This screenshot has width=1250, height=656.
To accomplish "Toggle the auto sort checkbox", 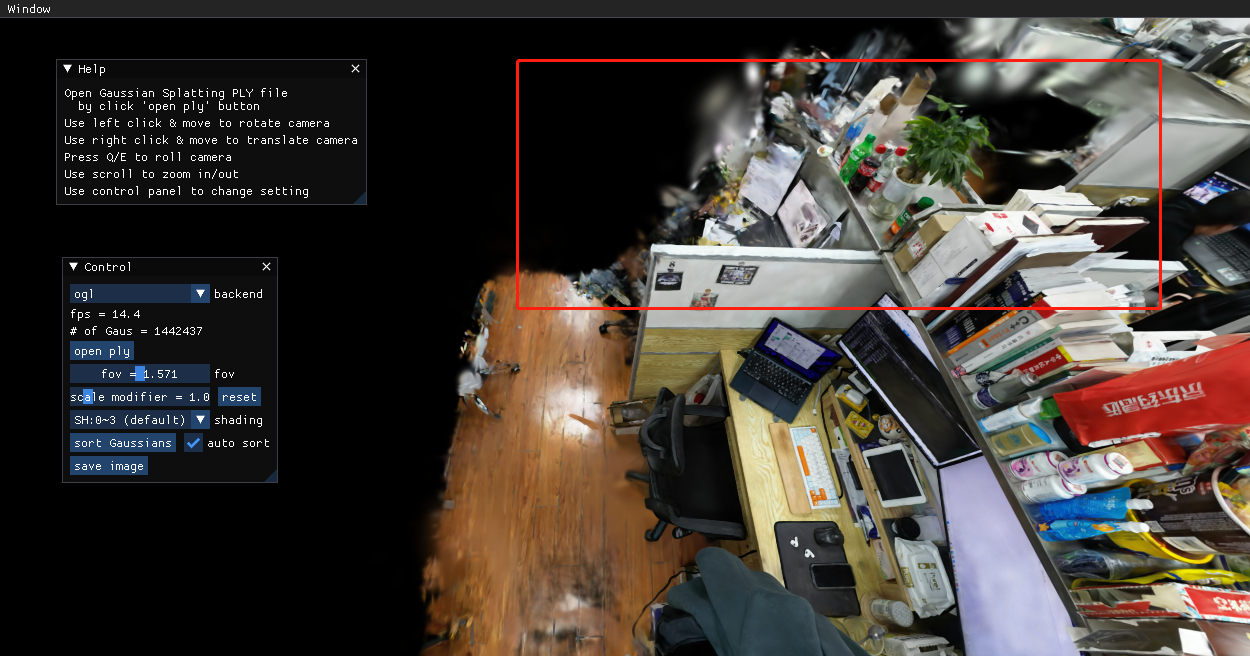I will coord(194,443).
